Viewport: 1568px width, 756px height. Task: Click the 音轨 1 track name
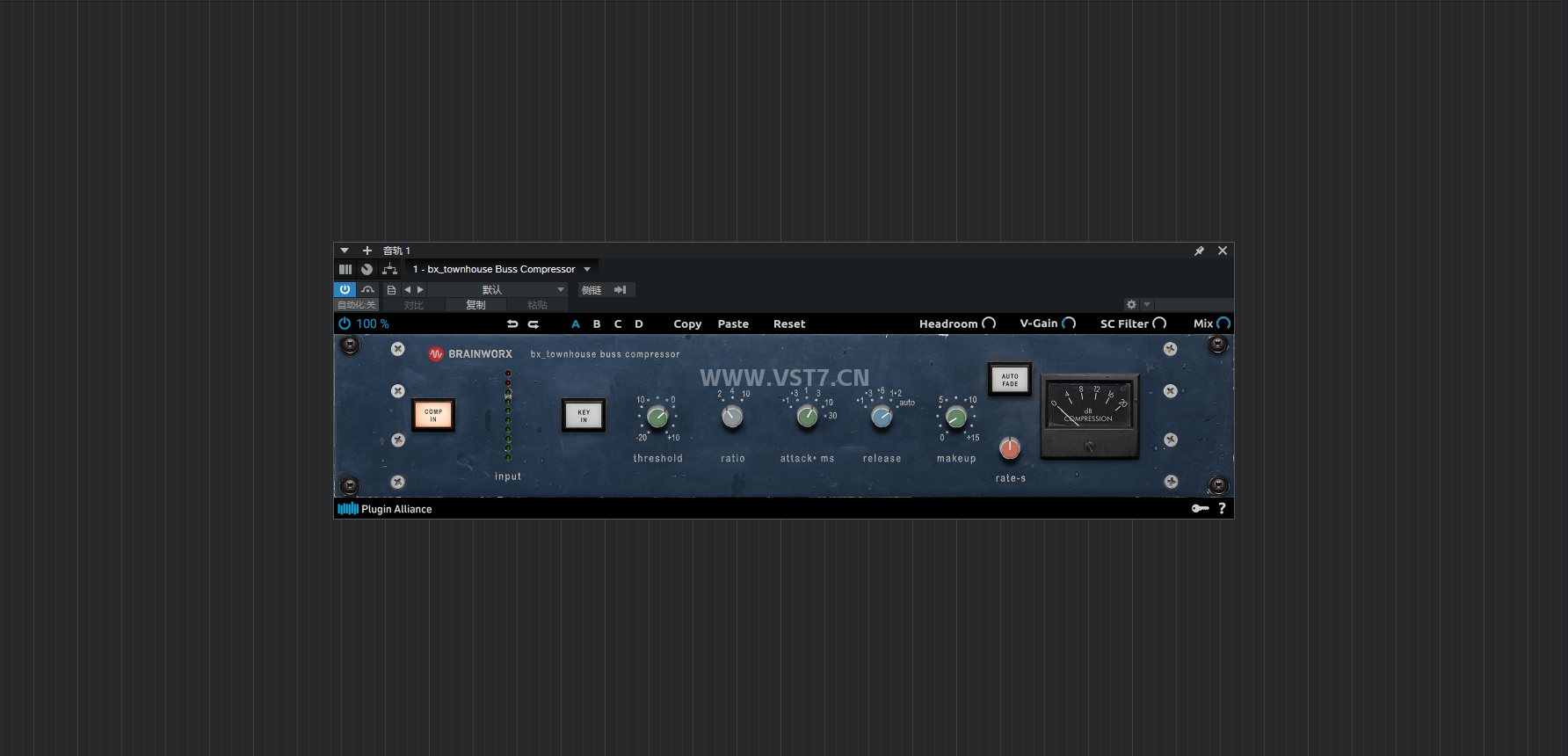[396, 251]
